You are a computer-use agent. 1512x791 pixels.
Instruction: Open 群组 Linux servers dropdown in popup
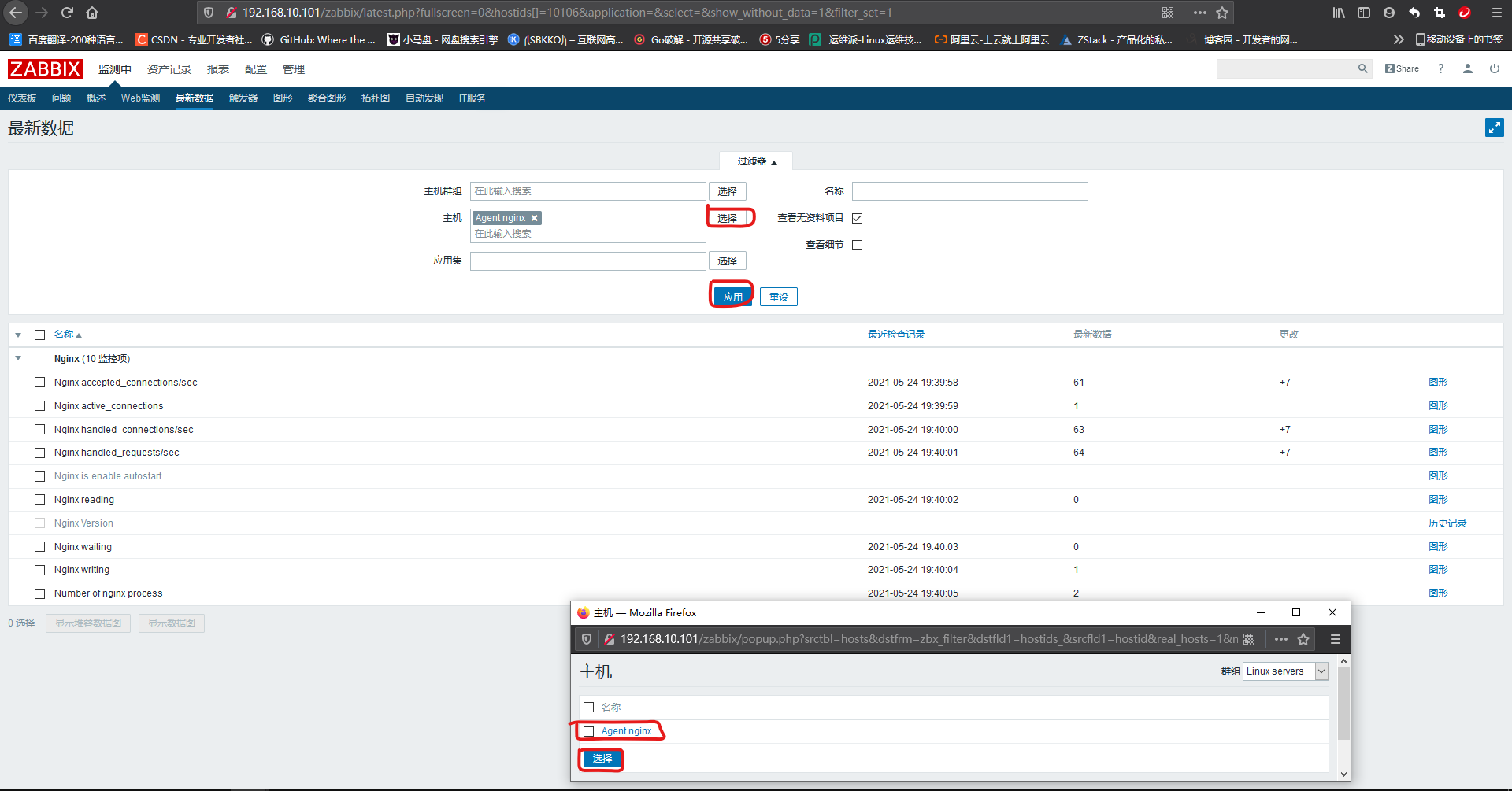coord(1285,671)
